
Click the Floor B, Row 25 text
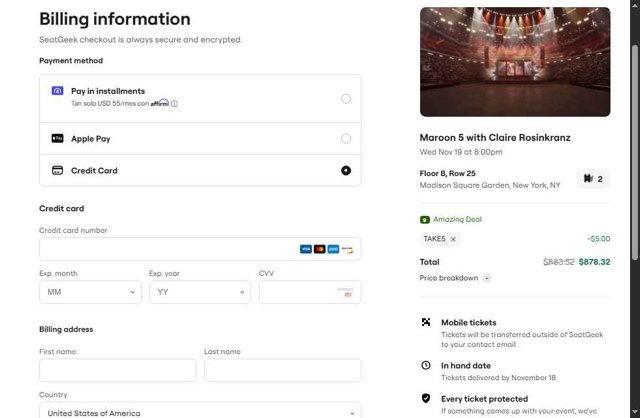pyautogui.click(x=447, y=173)
